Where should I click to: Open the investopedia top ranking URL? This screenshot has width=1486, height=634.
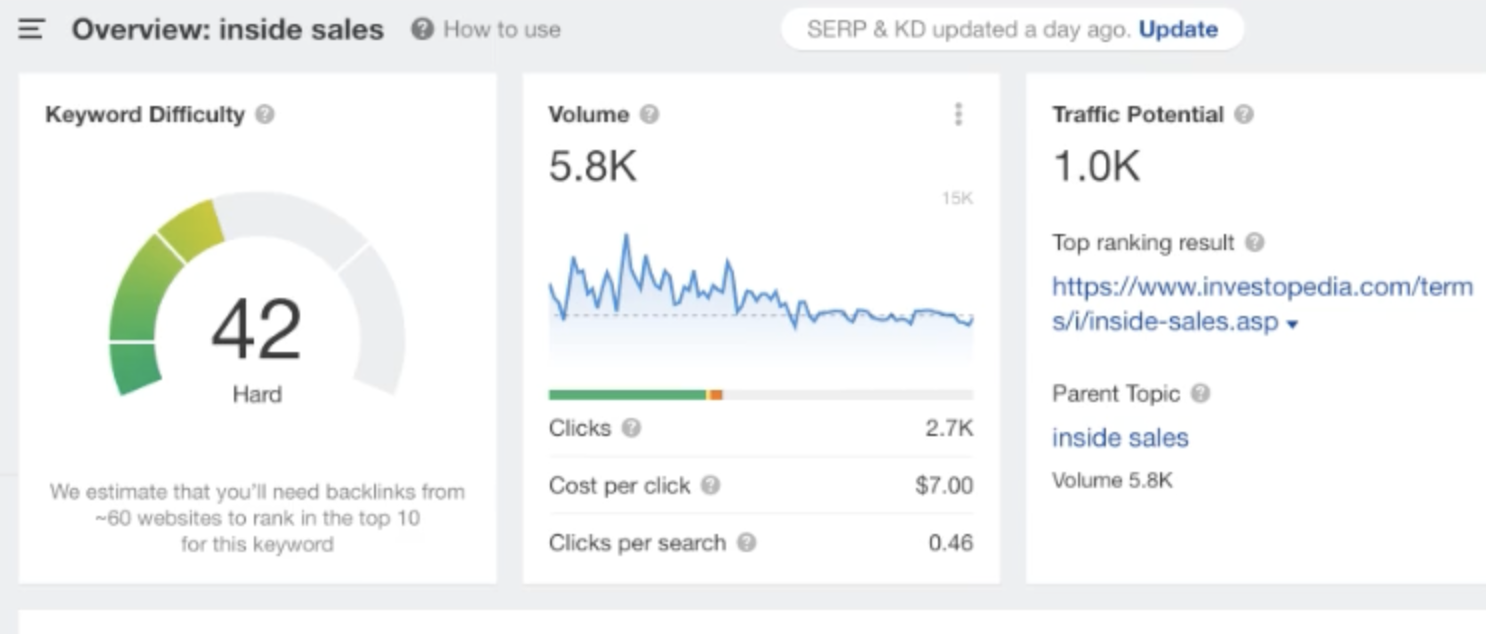[x=1262, y=288]
